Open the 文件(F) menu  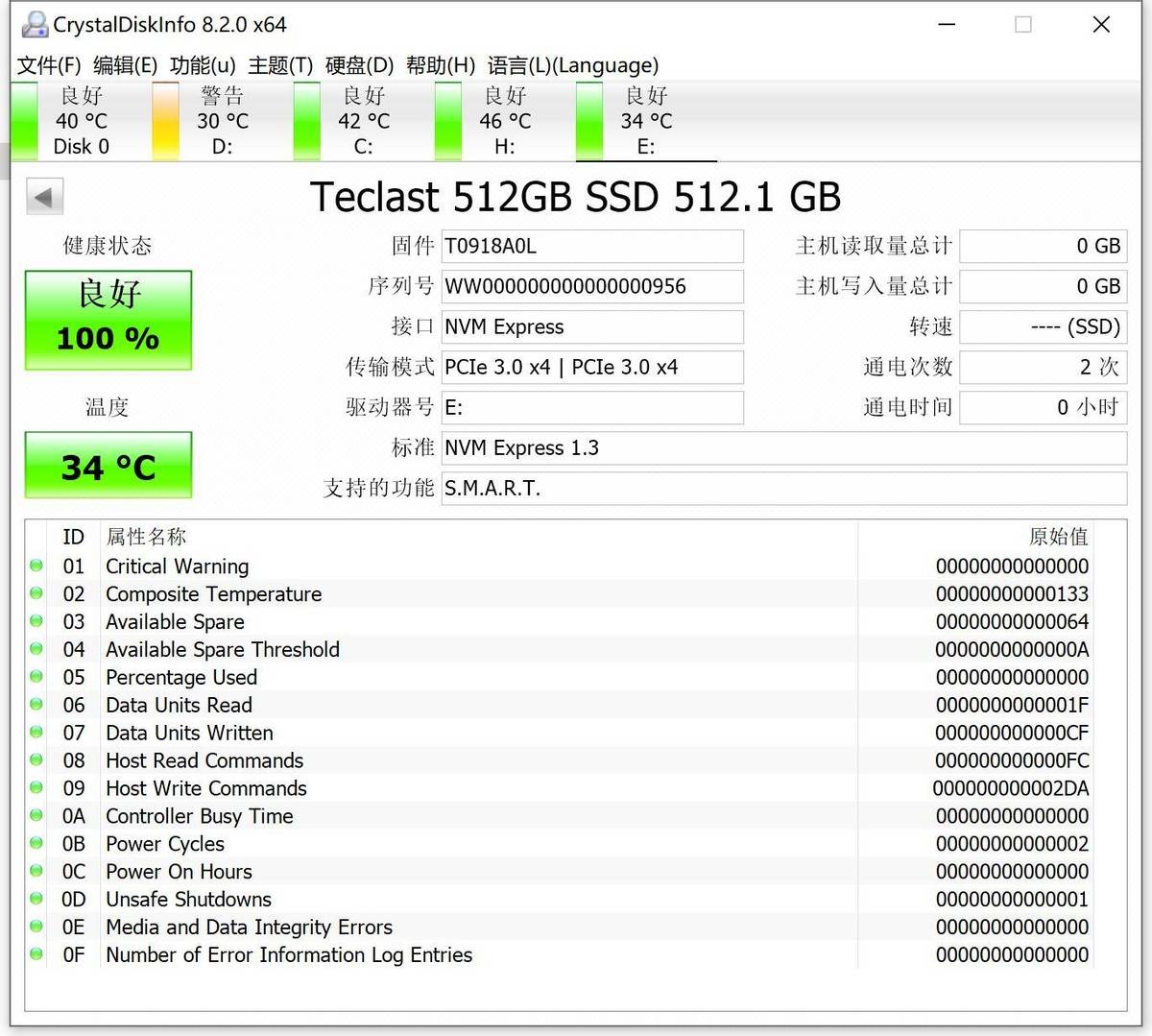click(x=49, y=65)
